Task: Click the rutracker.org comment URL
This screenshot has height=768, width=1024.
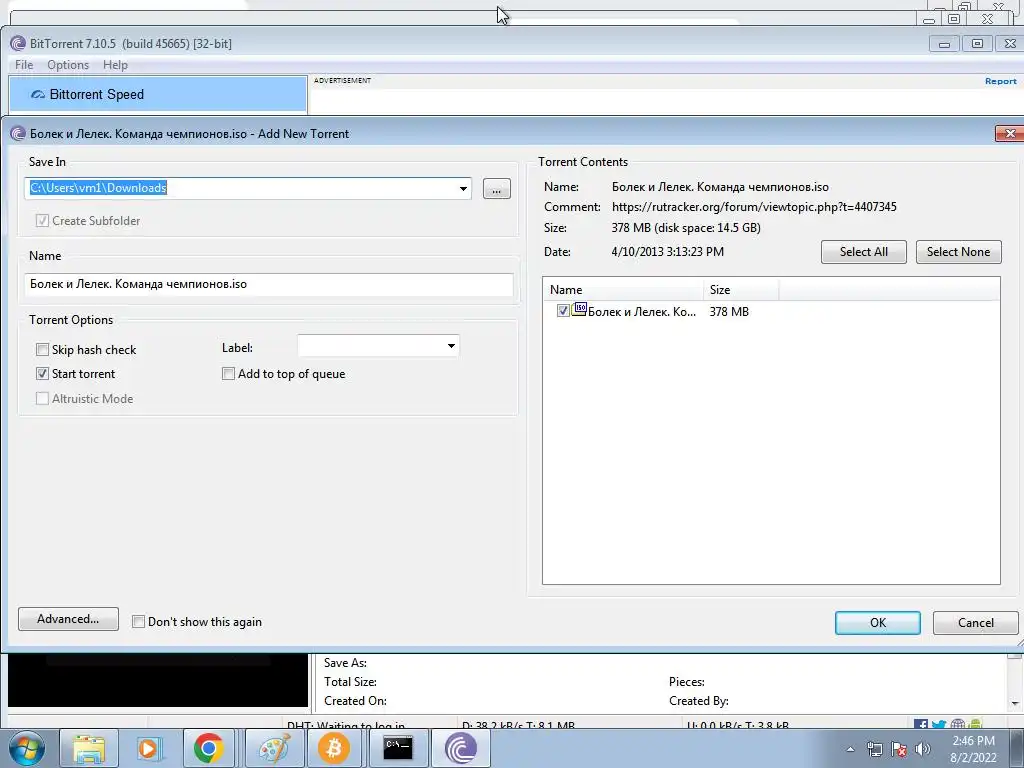Action: point(754,207)
